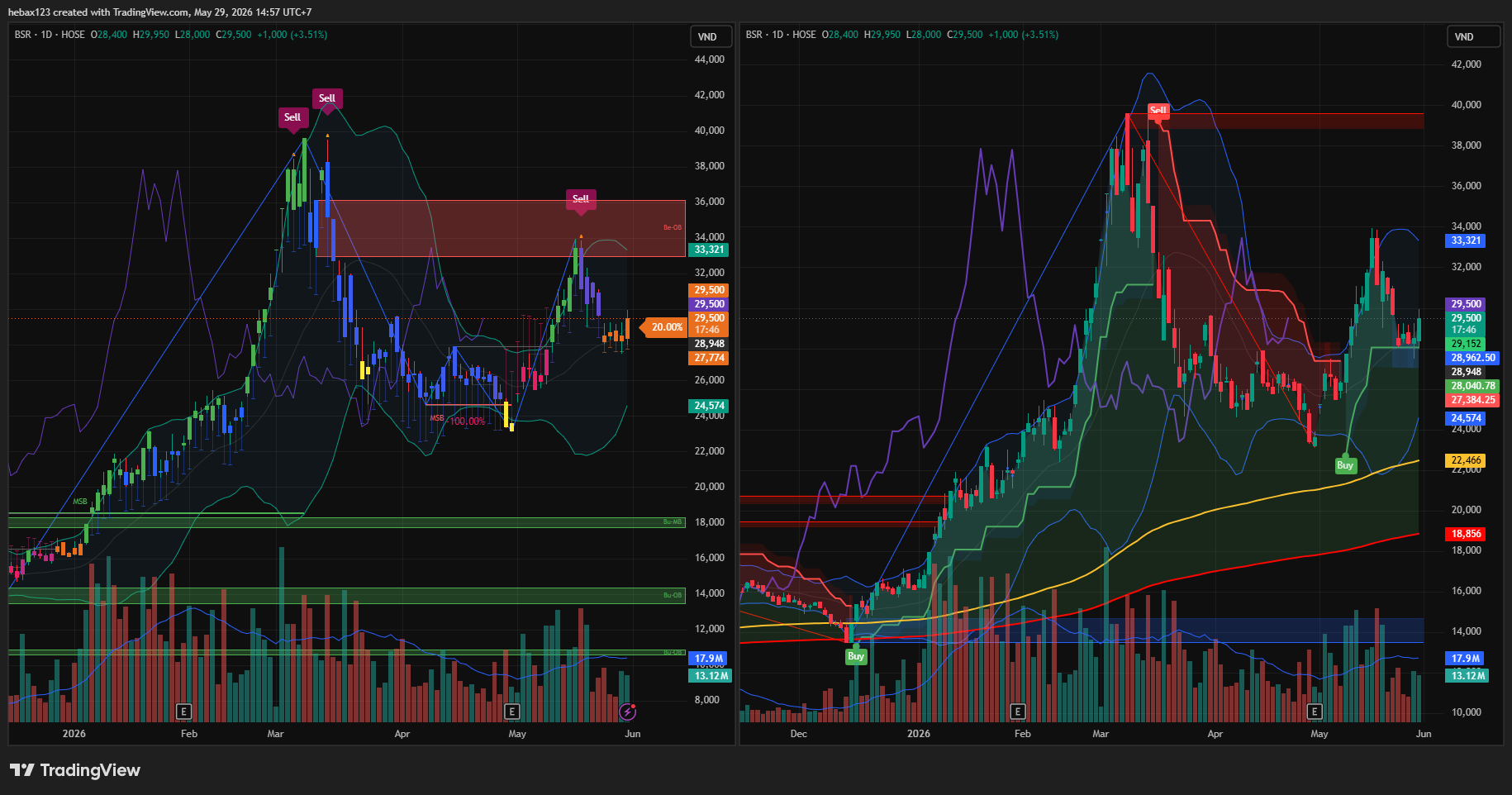
Task: Click the Bu-MB label on the left chart
Action: pyautogui.click(x=673, y=521)
